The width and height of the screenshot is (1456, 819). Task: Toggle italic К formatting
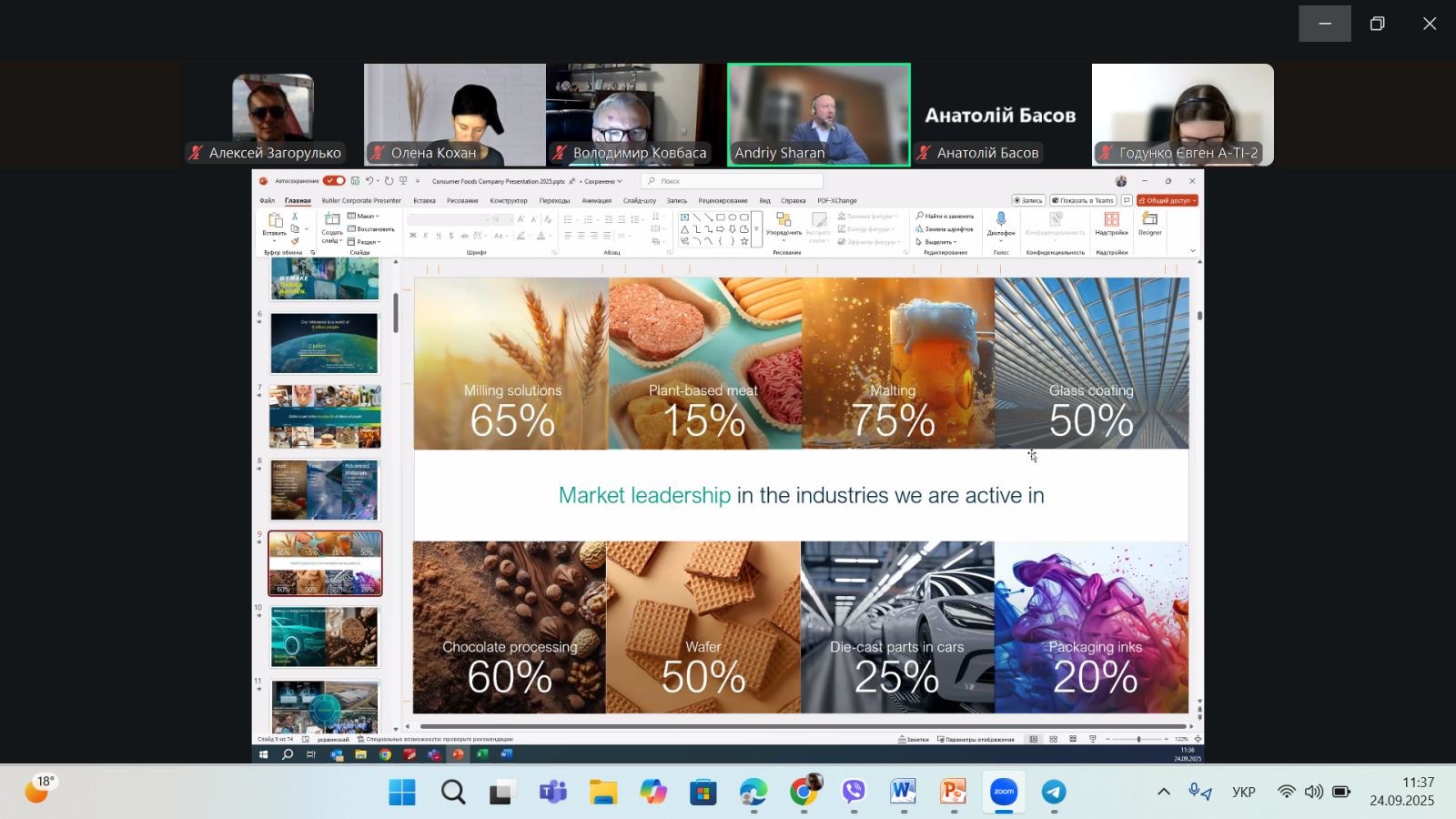[425, 236]
